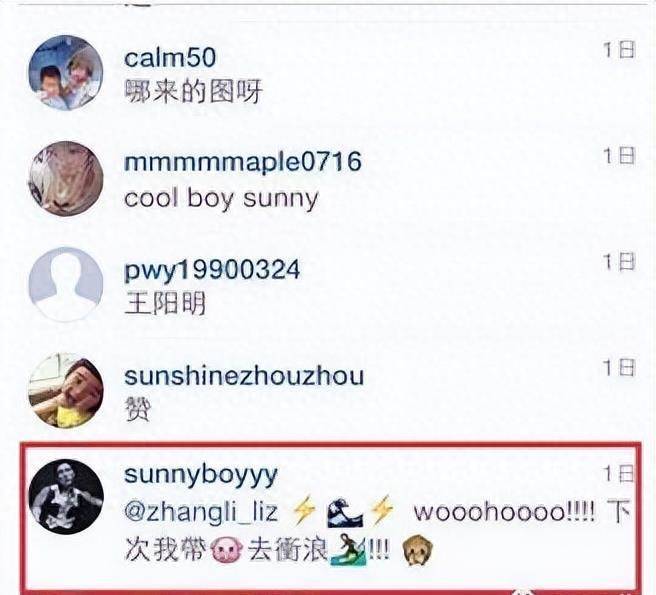Screen dimensions: 656x595
Task: Select the sunshinezhouzhou username
Action: pyautogui.click(x=244, y=376)
